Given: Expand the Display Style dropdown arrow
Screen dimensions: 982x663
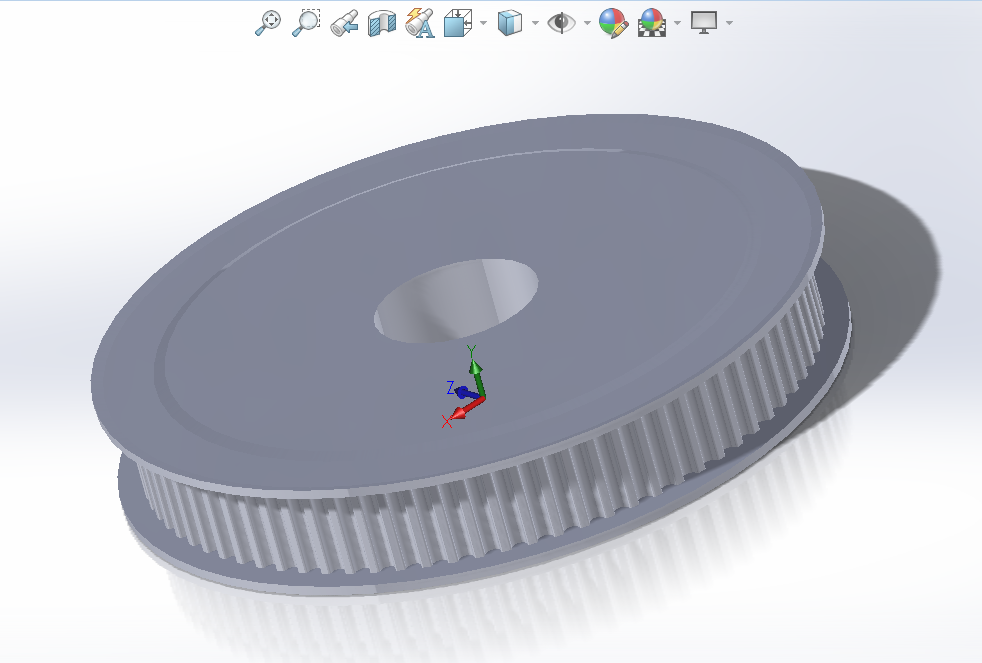Looking at the screenshot, I should coord(535,23).
